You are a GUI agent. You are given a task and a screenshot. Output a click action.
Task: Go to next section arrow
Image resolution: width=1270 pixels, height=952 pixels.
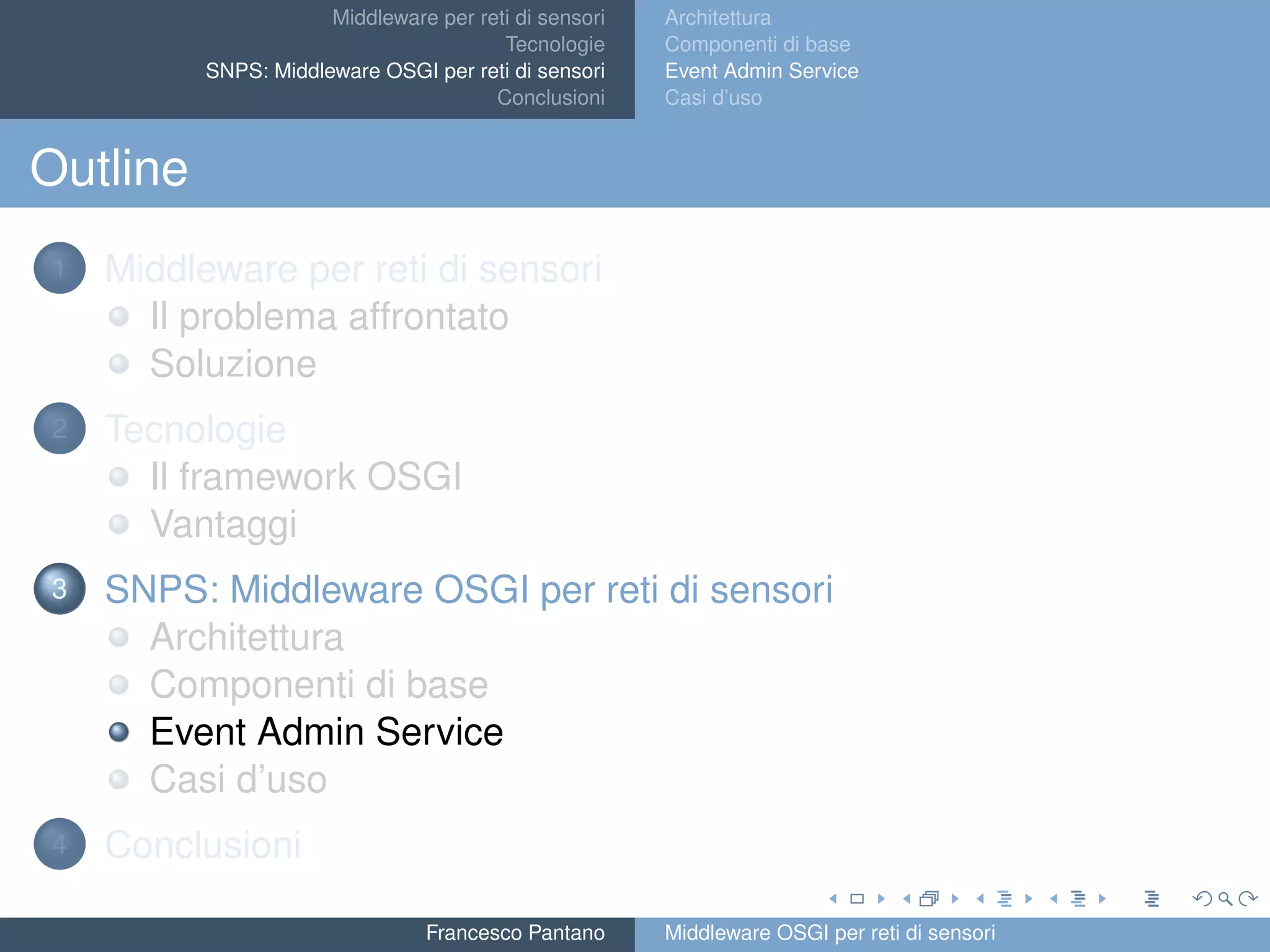(1102, 898)
